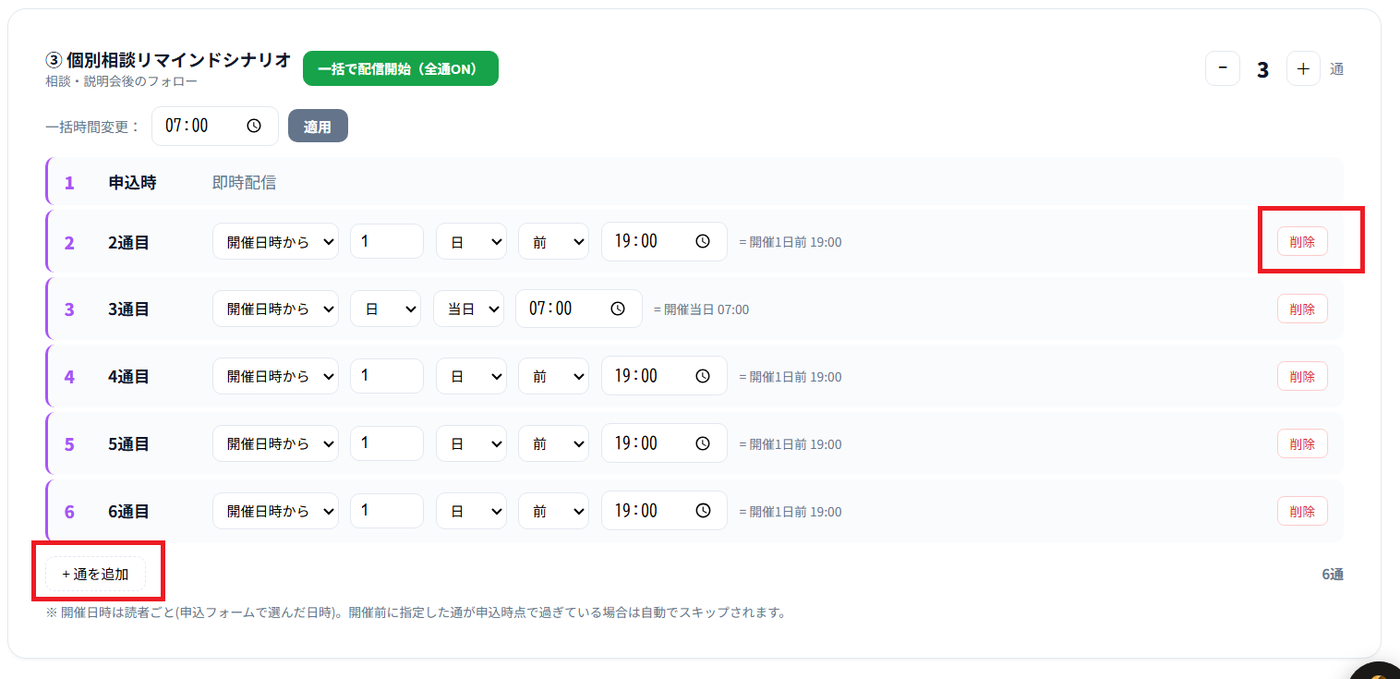Open the 日 unit dropdown in 3通目 row
Image resolution: width=1400 pixels, height=679 pixels.
[x=385, y=309]
